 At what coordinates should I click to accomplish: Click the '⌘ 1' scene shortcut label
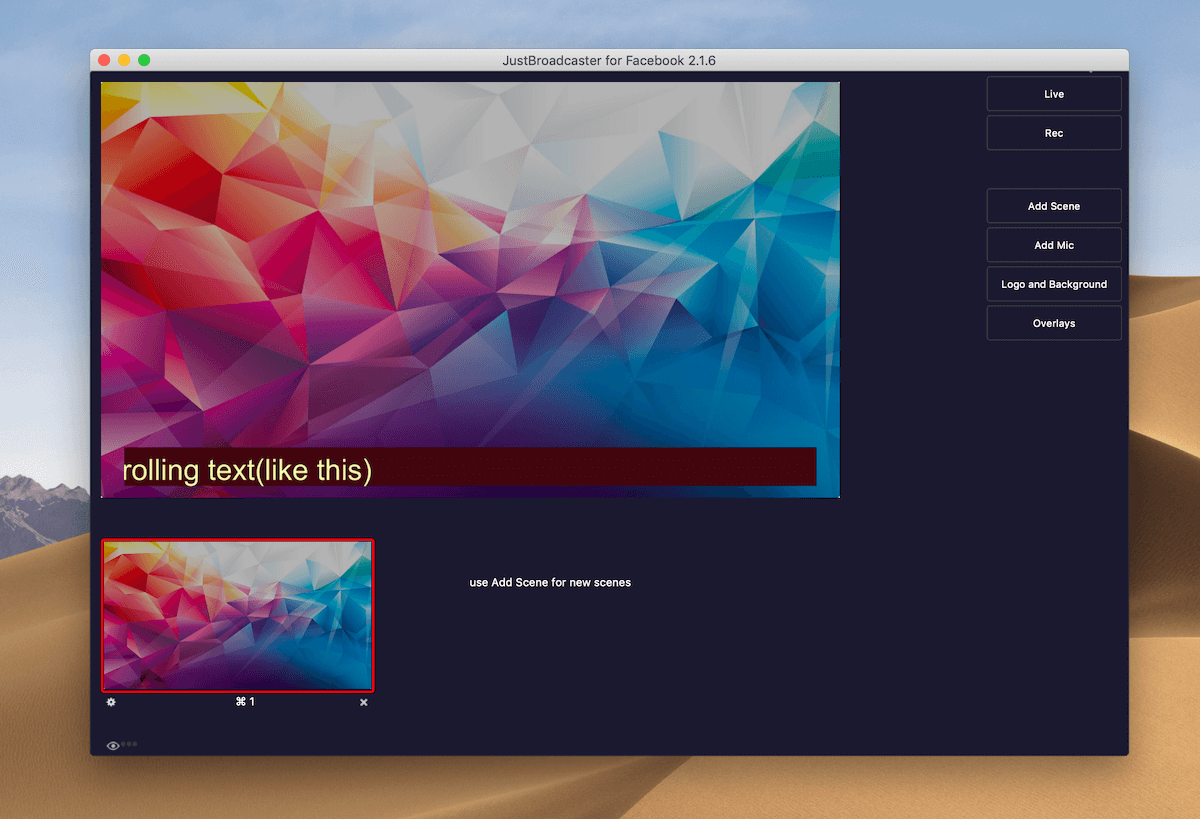coord(245,702)
